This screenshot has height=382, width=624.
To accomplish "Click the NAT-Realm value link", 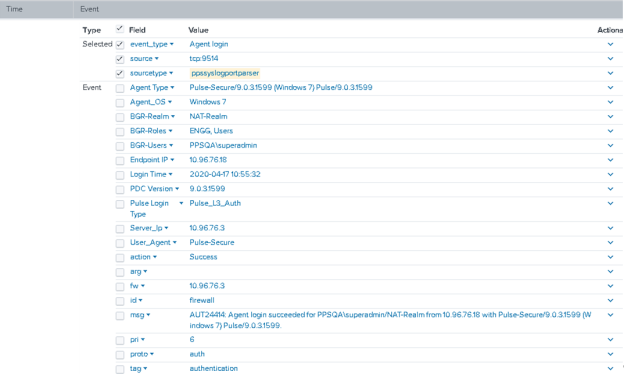I will [x=208, y=116].
